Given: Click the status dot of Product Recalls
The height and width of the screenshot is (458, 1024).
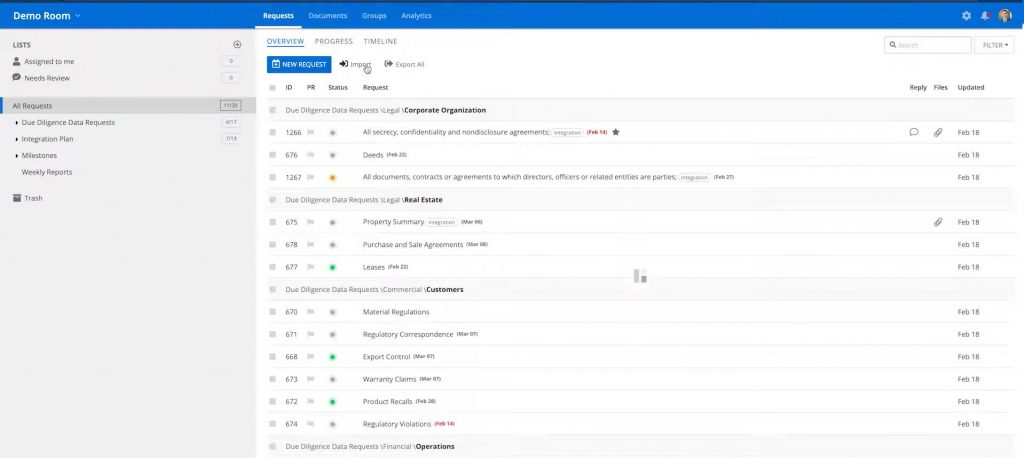Looking at the screenshot, I should coord(332,402).
